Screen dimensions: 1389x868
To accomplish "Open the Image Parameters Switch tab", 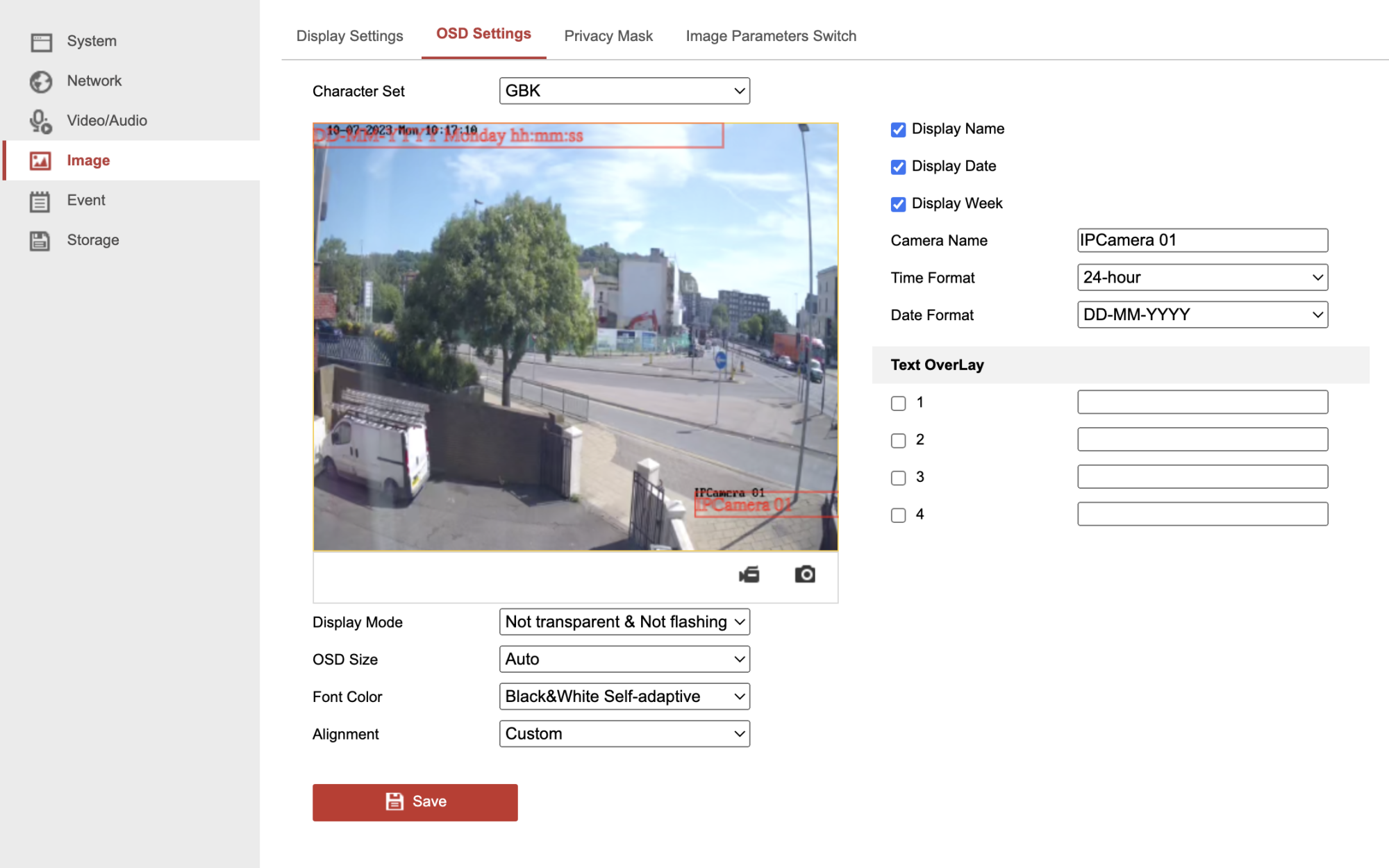I will [x=770, y=35].
